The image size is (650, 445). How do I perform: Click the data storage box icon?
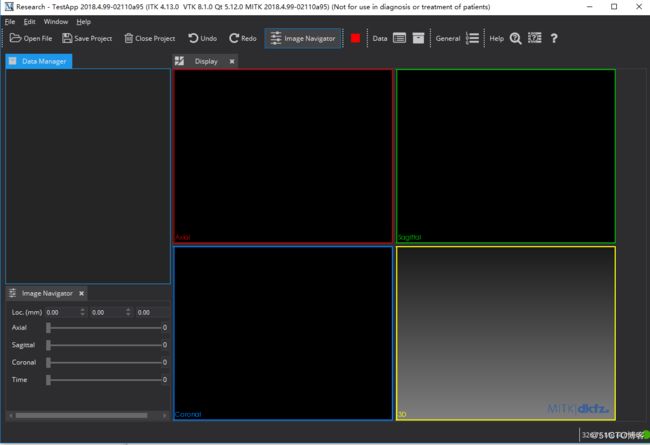[x=418, y=38]
